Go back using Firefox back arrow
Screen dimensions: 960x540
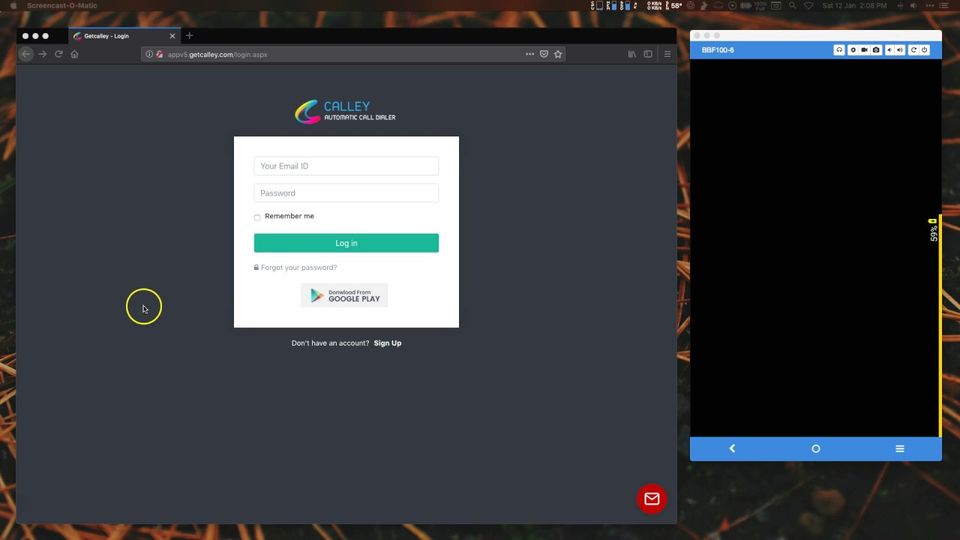click(x=26, y=54)
